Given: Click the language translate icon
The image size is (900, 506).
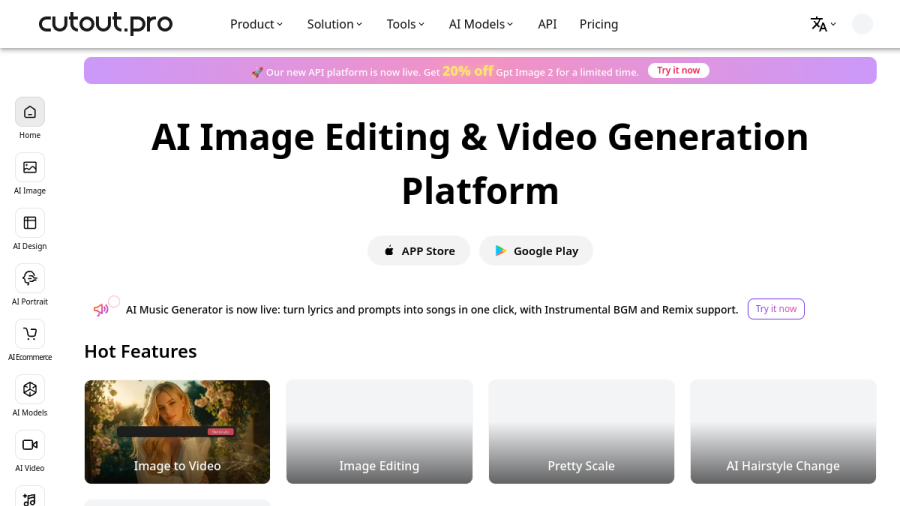Looking at the screenshot, I should 818,24.
